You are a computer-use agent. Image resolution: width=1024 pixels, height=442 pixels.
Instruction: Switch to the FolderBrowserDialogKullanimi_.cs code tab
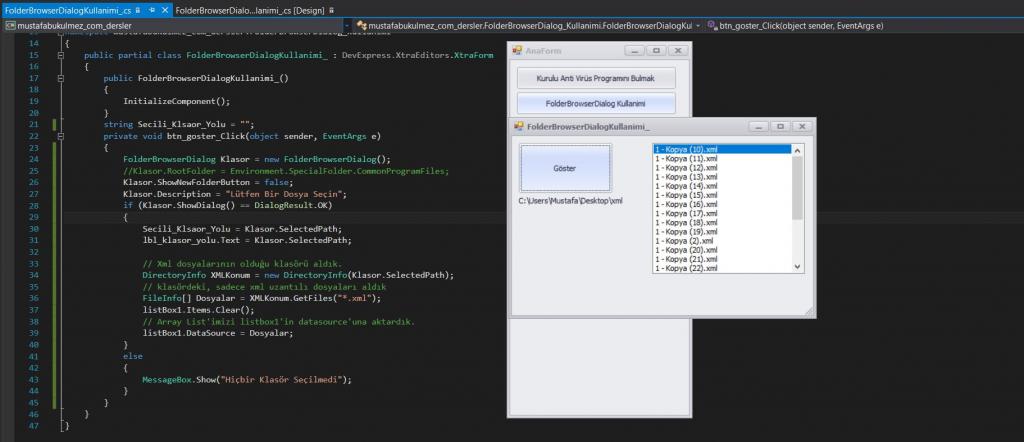point(67,10)
